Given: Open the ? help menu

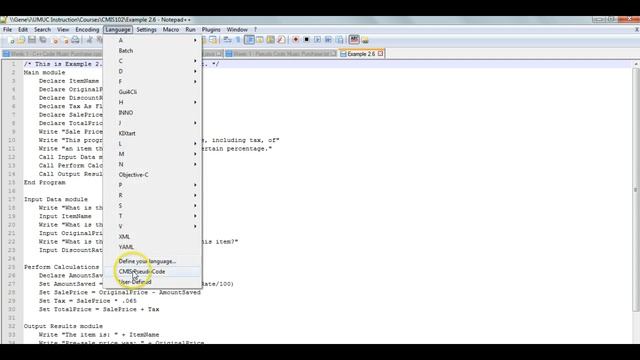Looking at the screenshot, I should point(255,29).
